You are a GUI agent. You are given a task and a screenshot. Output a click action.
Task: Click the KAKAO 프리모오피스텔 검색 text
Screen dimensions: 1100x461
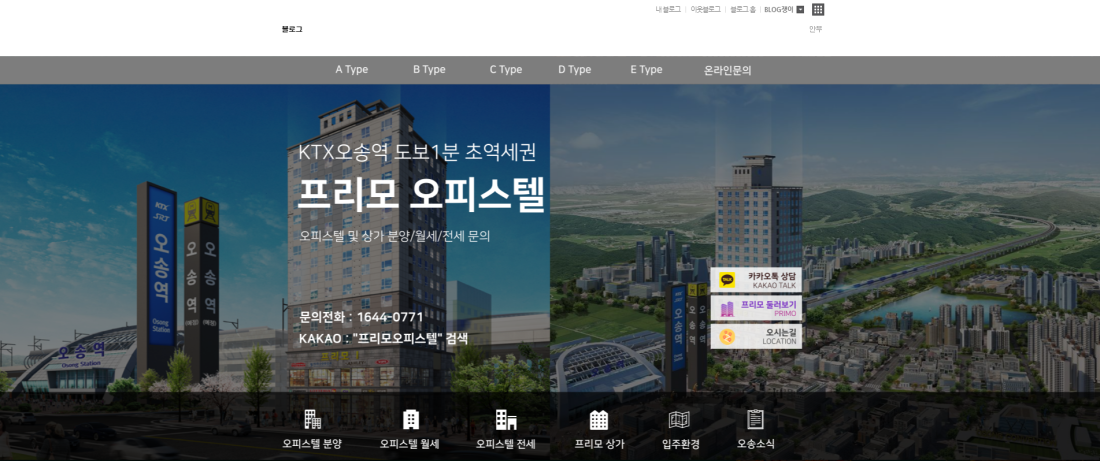(x=383, y=338)
